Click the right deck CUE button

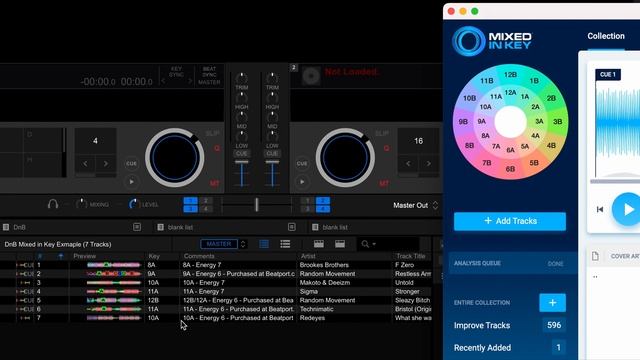tap(302, 164)
